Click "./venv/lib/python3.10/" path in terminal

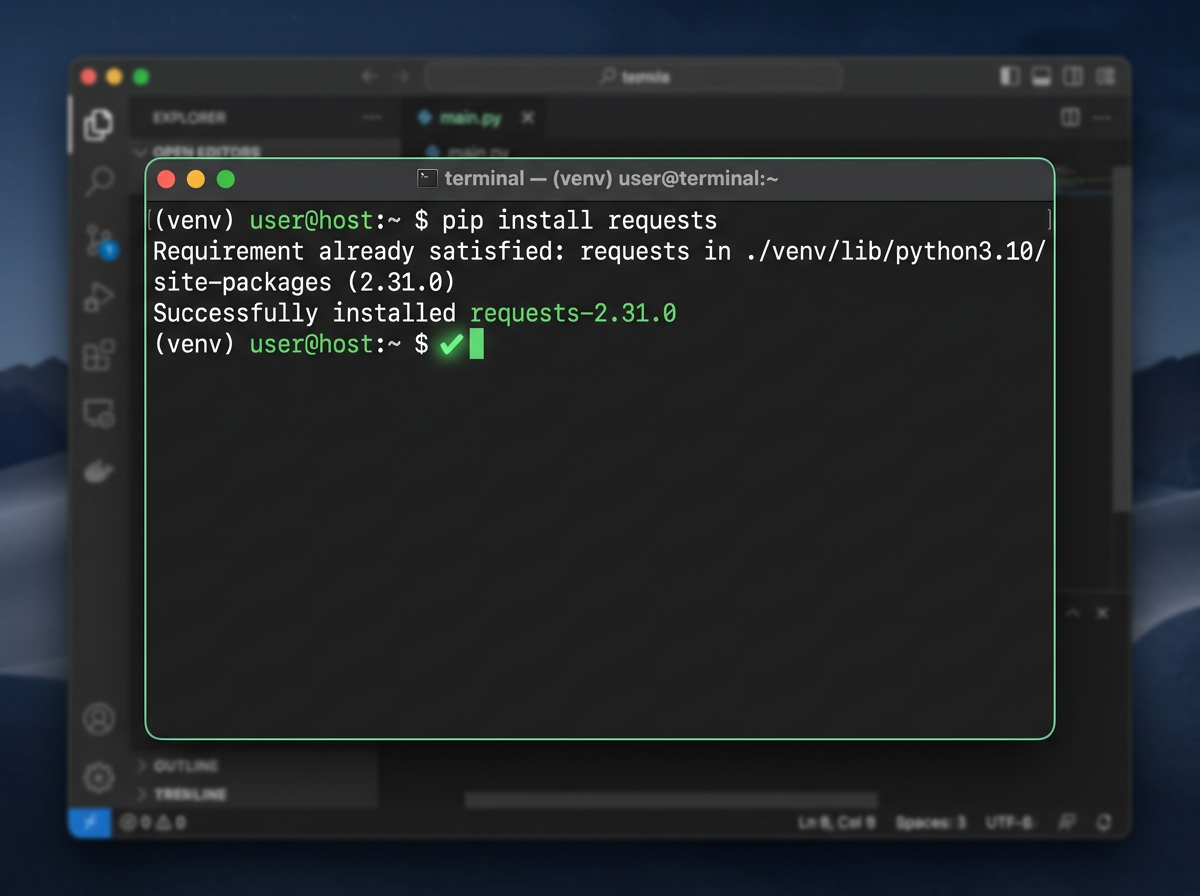896,251
